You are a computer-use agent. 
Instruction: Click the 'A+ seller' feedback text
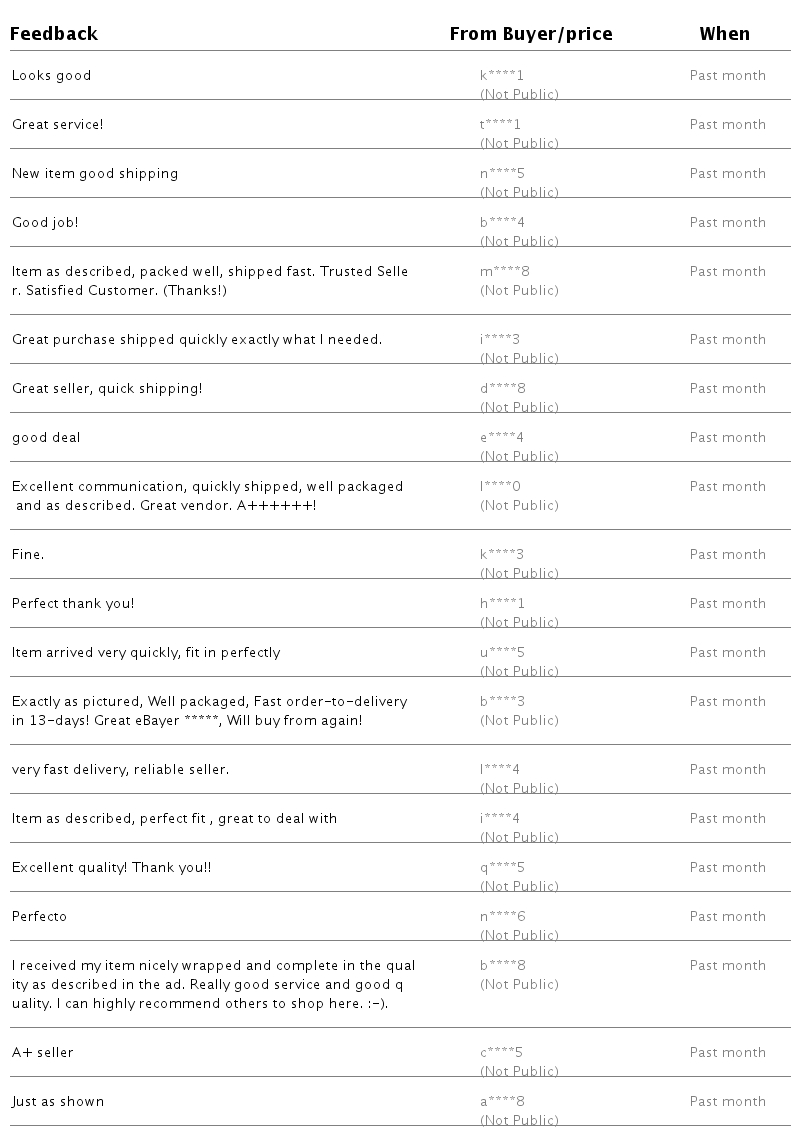43,1053
